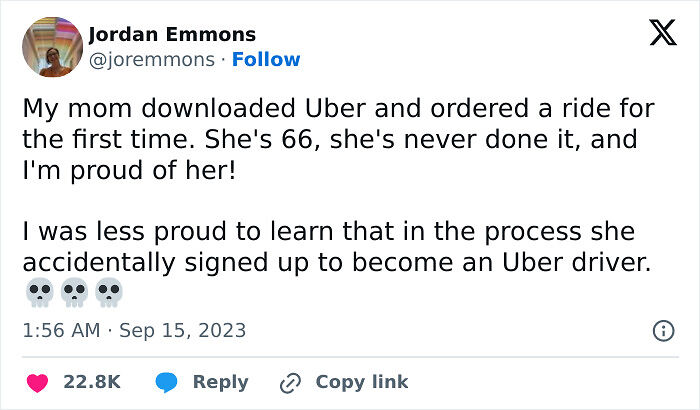
Task: Follow Jordan Emmons
Action: [266, 60]
